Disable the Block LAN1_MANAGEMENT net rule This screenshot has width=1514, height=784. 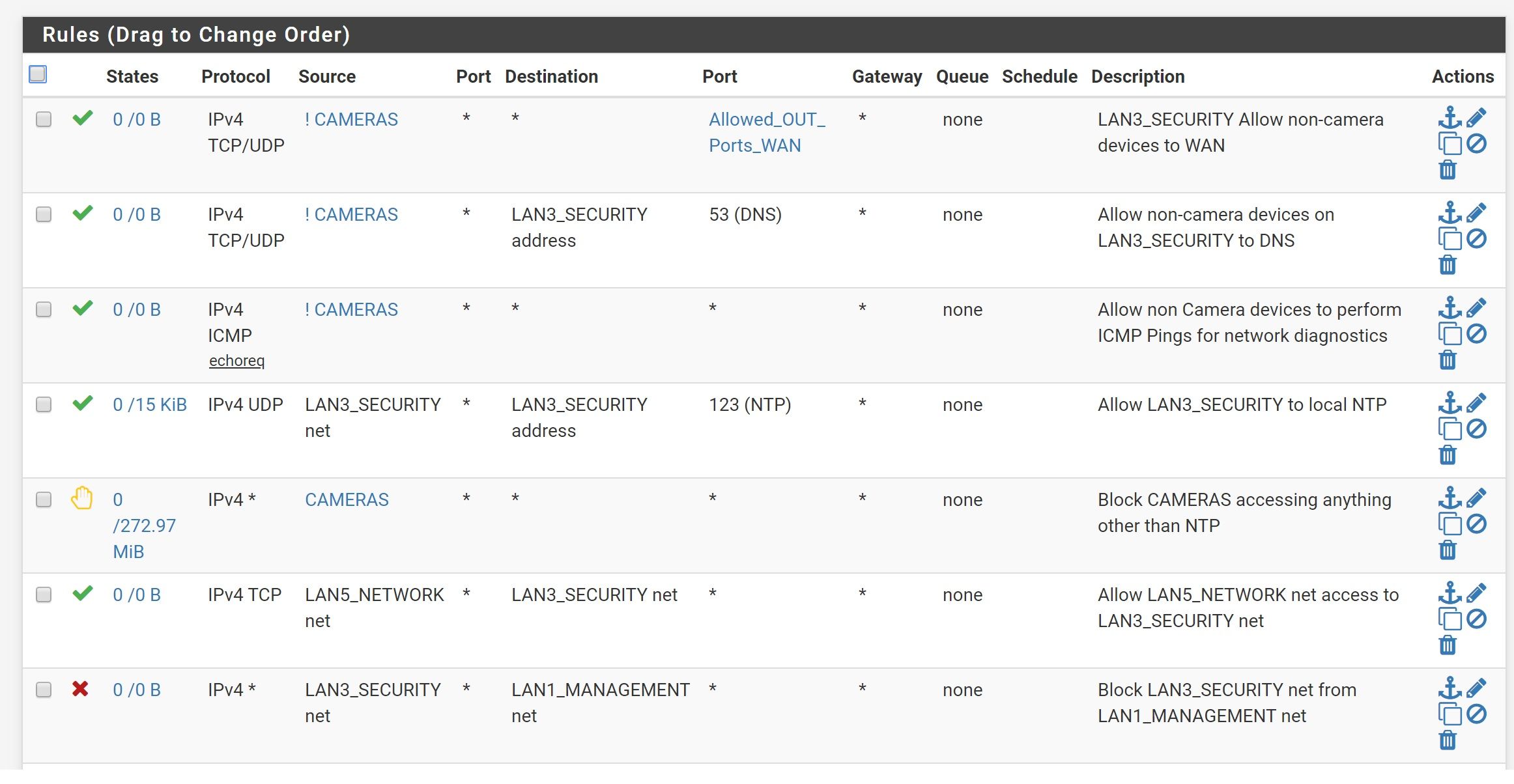(x=1477, y=714)
